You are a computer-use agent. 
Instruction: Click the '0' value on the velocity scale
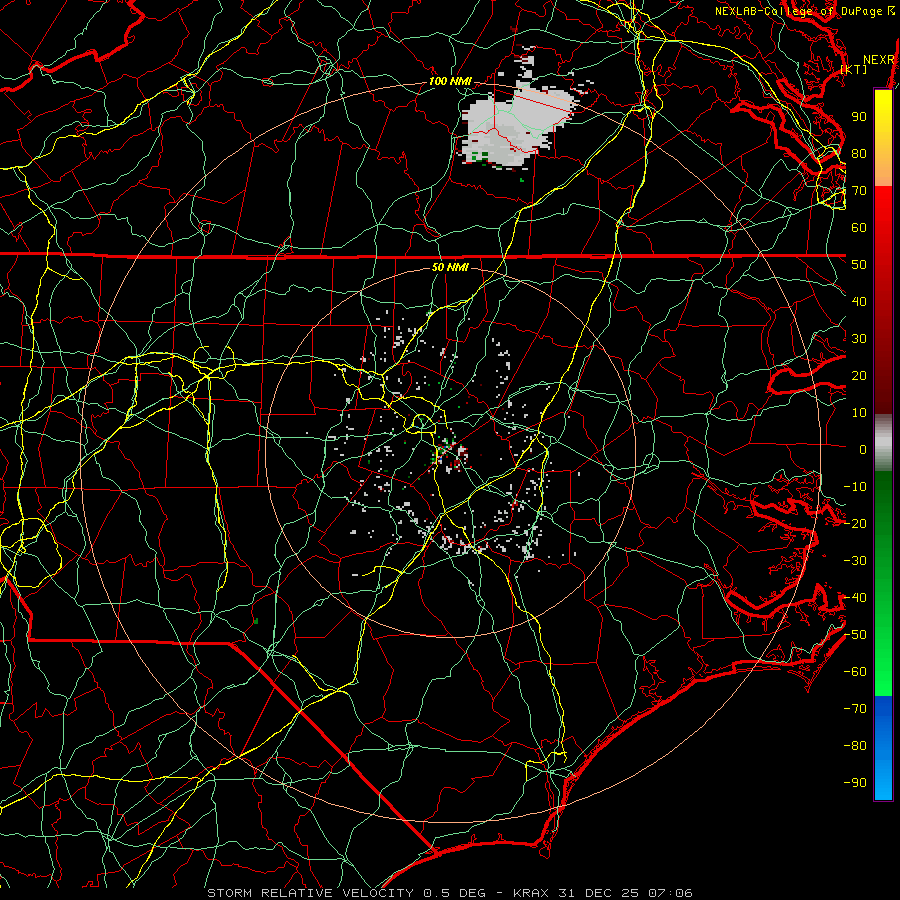tap(863, 450)
